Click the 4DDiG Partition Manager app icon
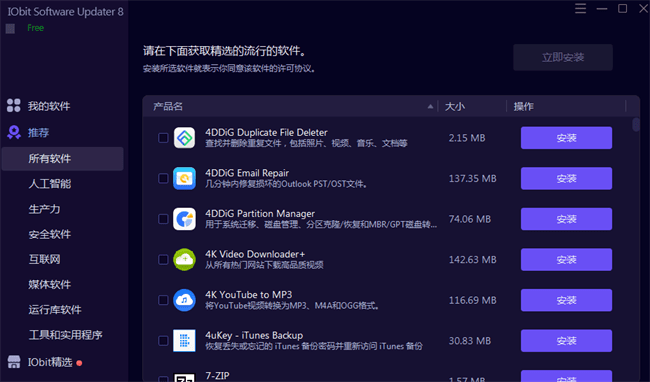The width and height of the screenshot is (650, 382). click(184, 219)
